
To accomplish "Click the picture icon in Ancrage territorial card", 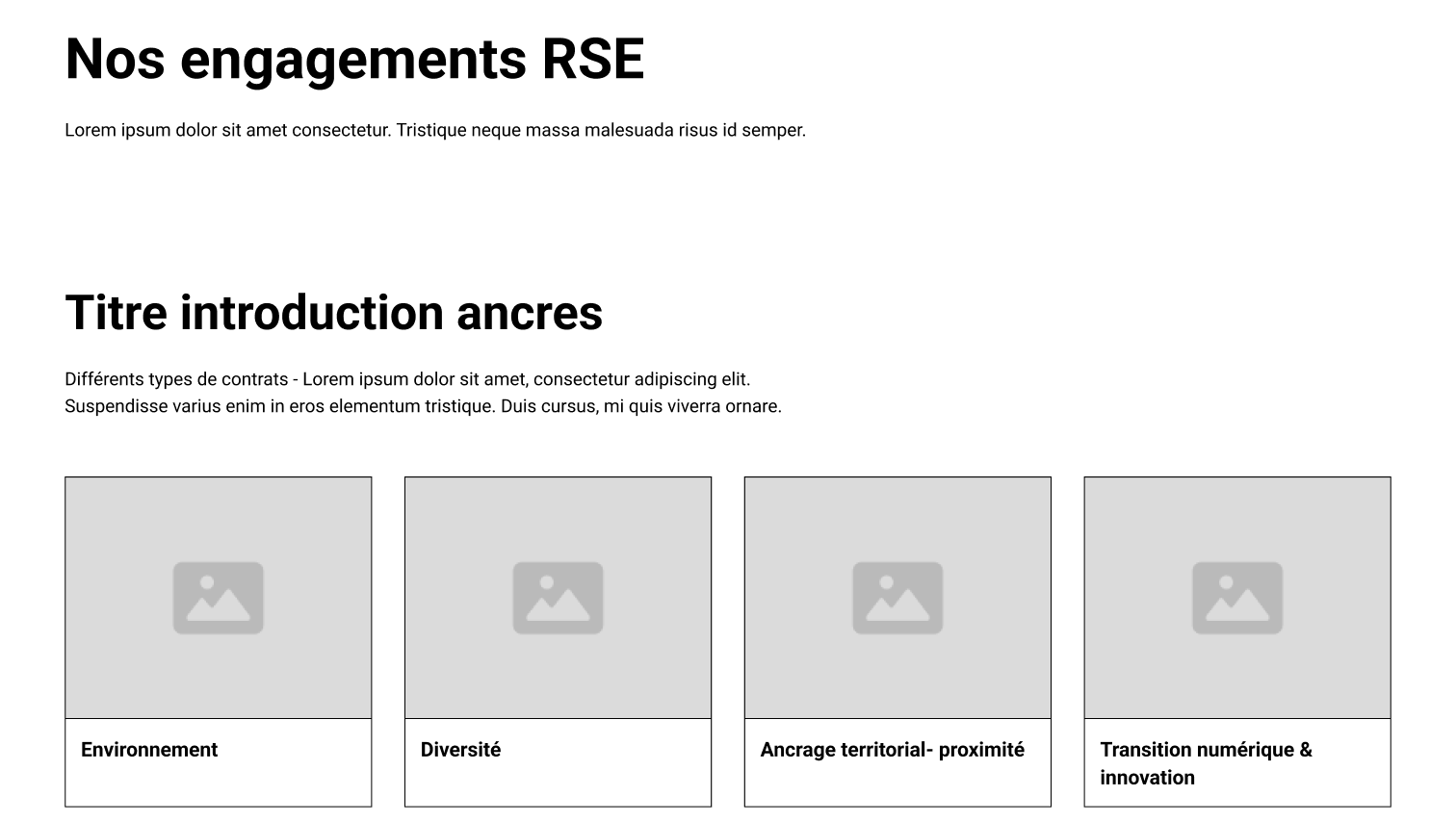I will 897,598.
